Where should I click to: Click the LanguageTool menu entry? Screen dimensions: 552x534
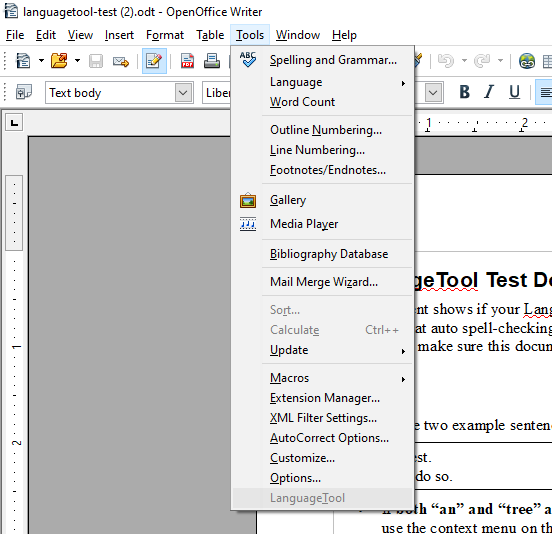coord(322,498)
